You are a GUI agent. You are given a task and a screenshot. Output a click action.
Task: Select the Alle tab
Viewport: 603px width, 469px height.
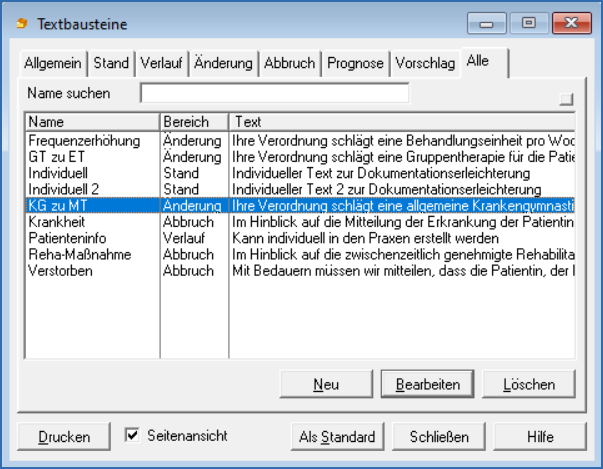485,62
